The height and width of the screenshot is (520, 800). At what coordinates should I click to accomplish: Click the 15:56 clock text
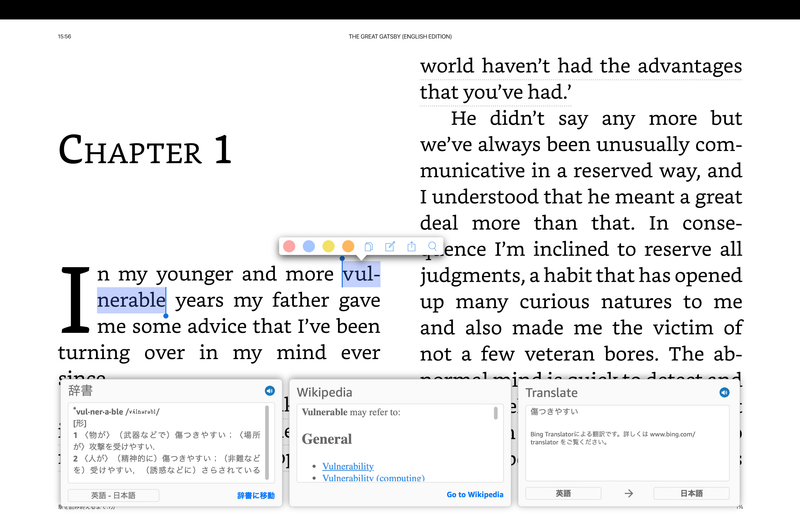coord(64,37)
